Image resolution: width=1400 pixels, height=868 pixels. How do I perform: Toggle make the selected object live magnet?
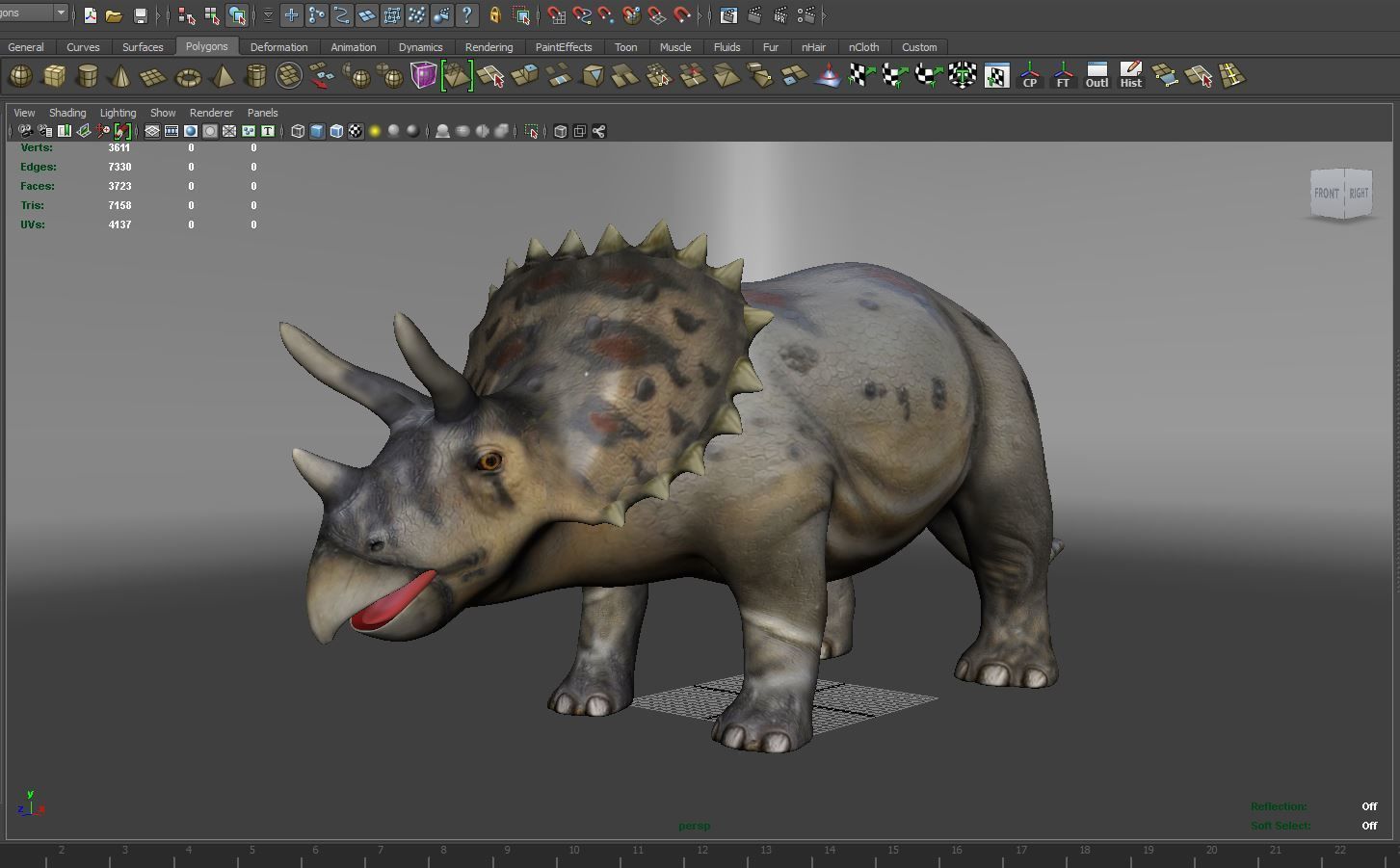pos(682,15)
